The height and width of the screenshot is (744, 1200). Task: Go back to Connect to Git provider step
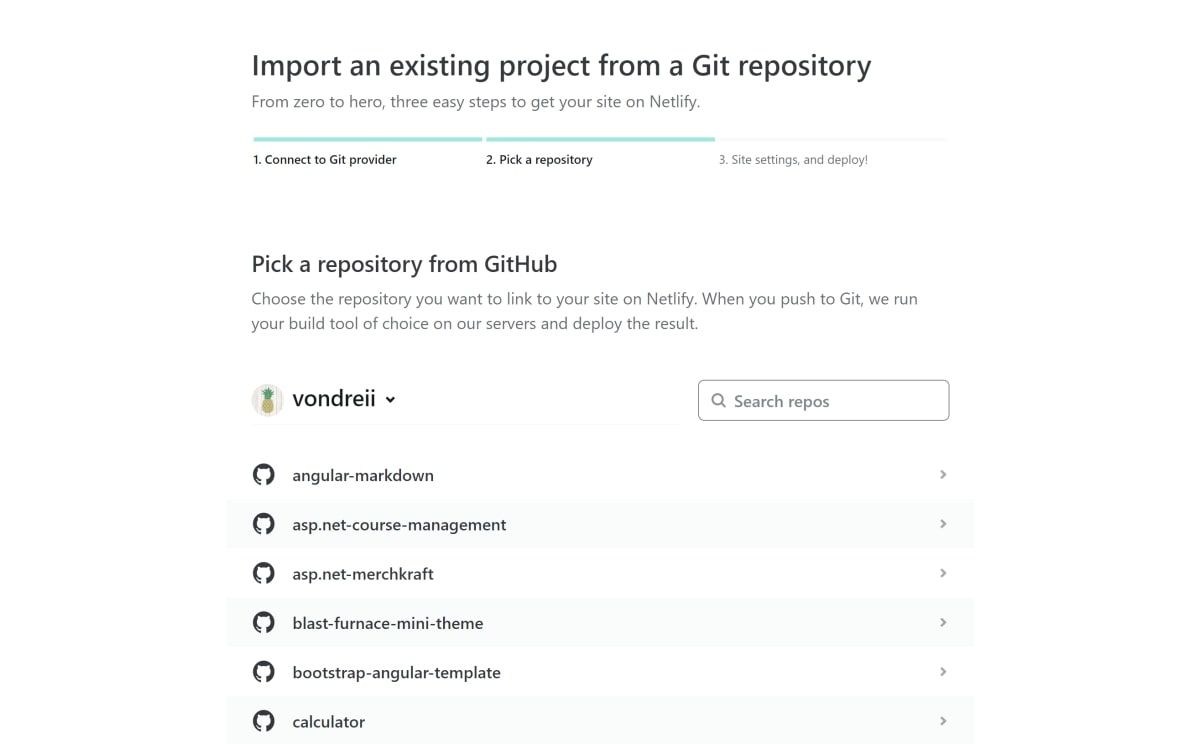coord(325,159)
